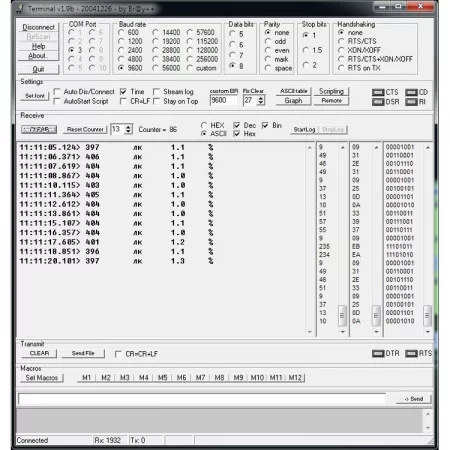Select the 115200 baud rate option
Image resolution: width=450 pixels, height=450 pixels.
point(190,41)
